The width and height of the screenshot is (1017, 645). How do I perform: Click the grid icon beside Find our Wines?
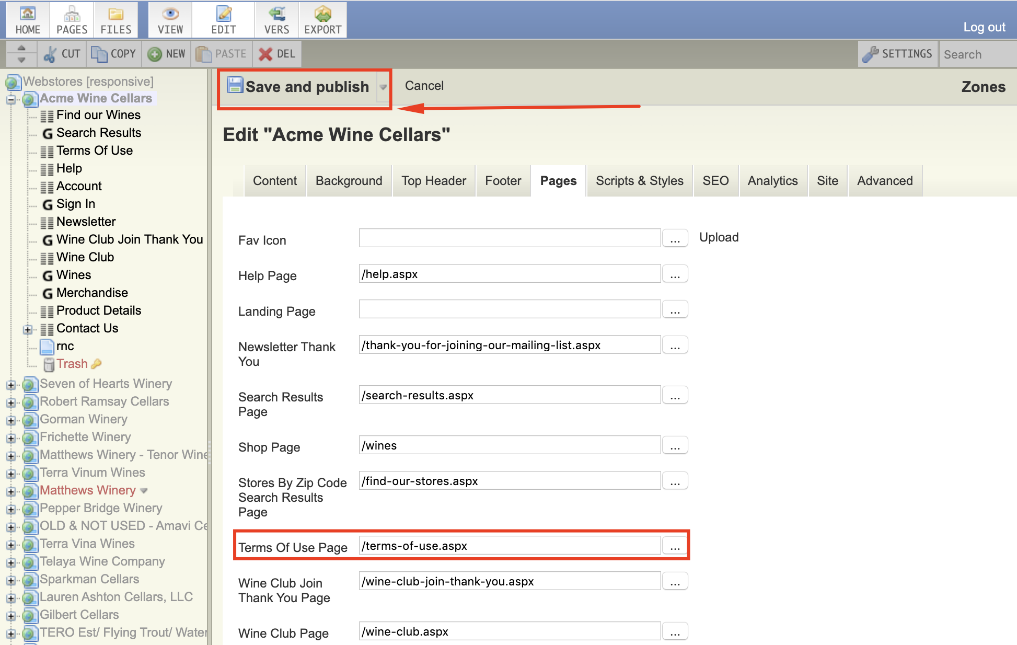pos(47,116)
